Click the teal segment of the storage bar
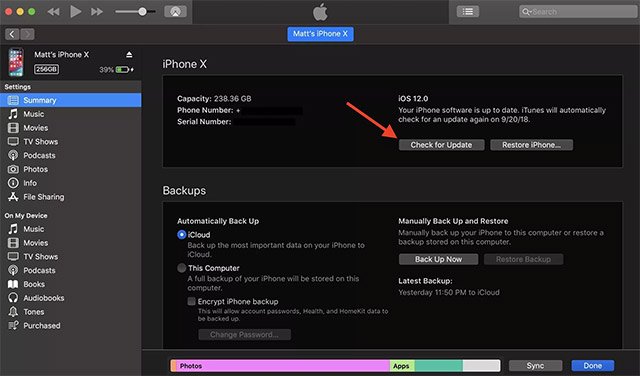Viewport: 640px width, 376px height. [x=438, y=366]
